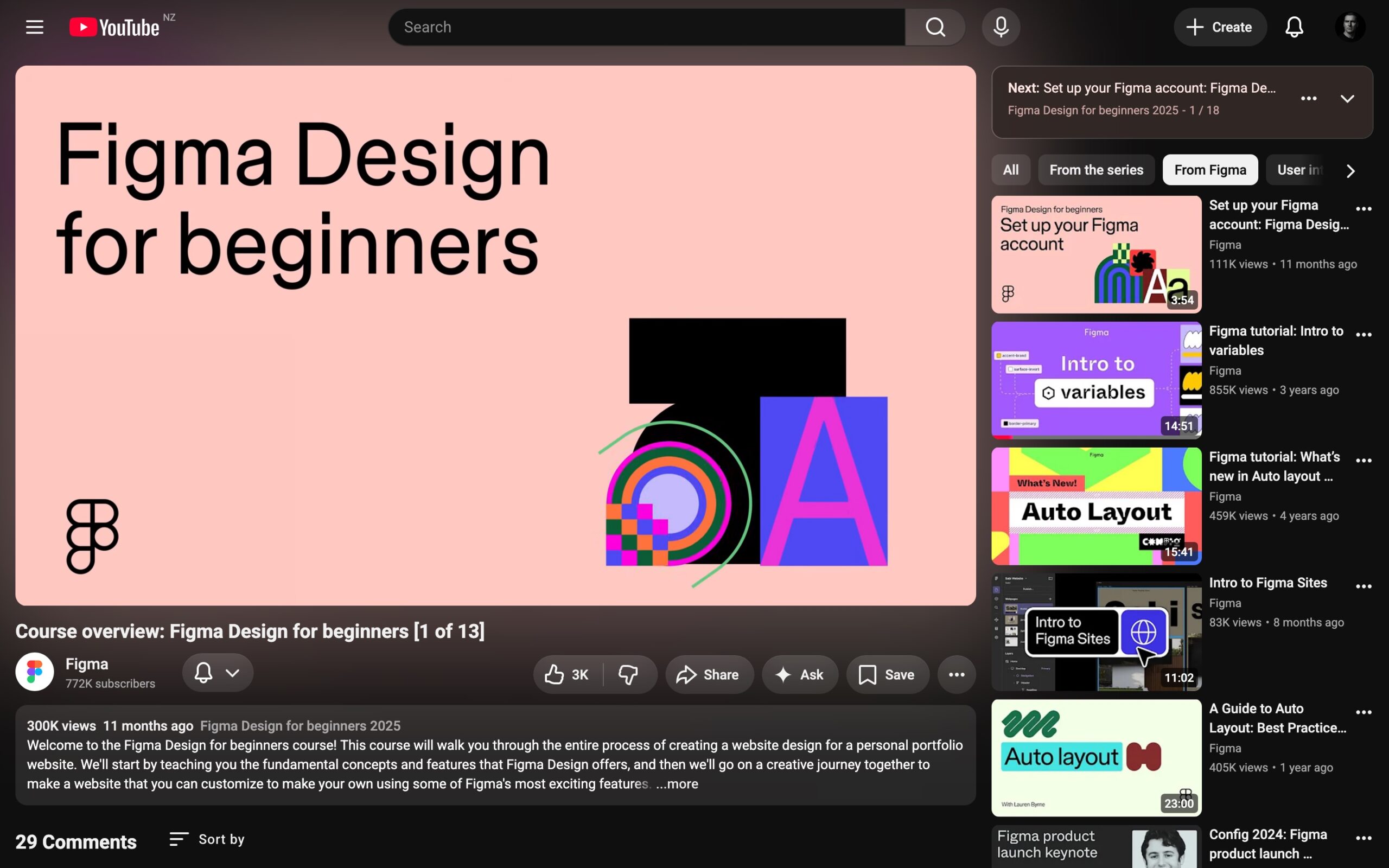Click 'Next: Set up your Figma account' title
Image resolution: width=1389 pixels, height=868 pixels.
click(1142, 88)
